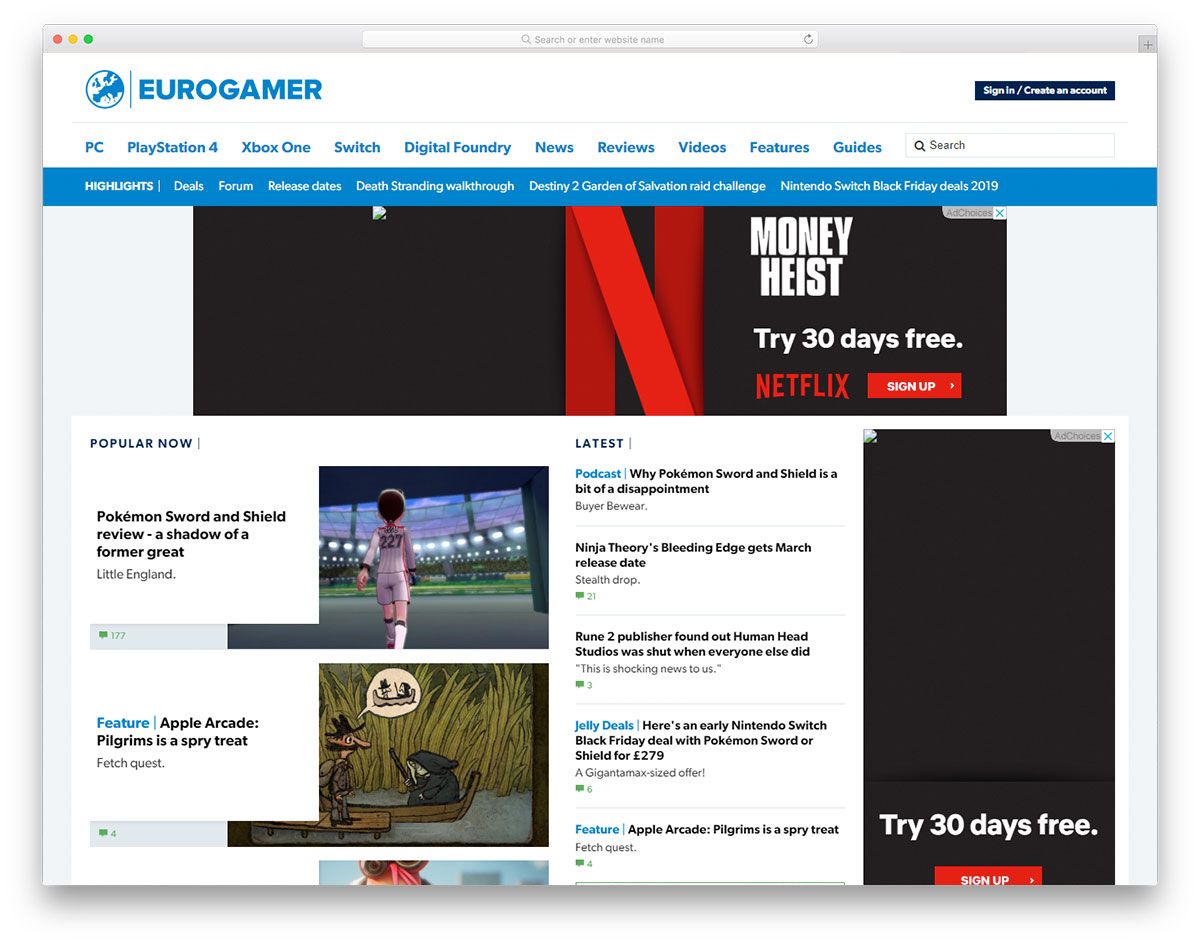Go to the News section

click(x=554, y=147)
